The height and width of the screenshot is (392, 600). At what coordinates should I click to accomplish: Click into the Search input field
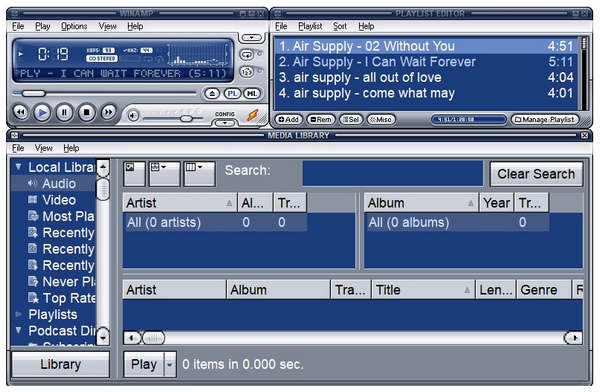(393, 173)
